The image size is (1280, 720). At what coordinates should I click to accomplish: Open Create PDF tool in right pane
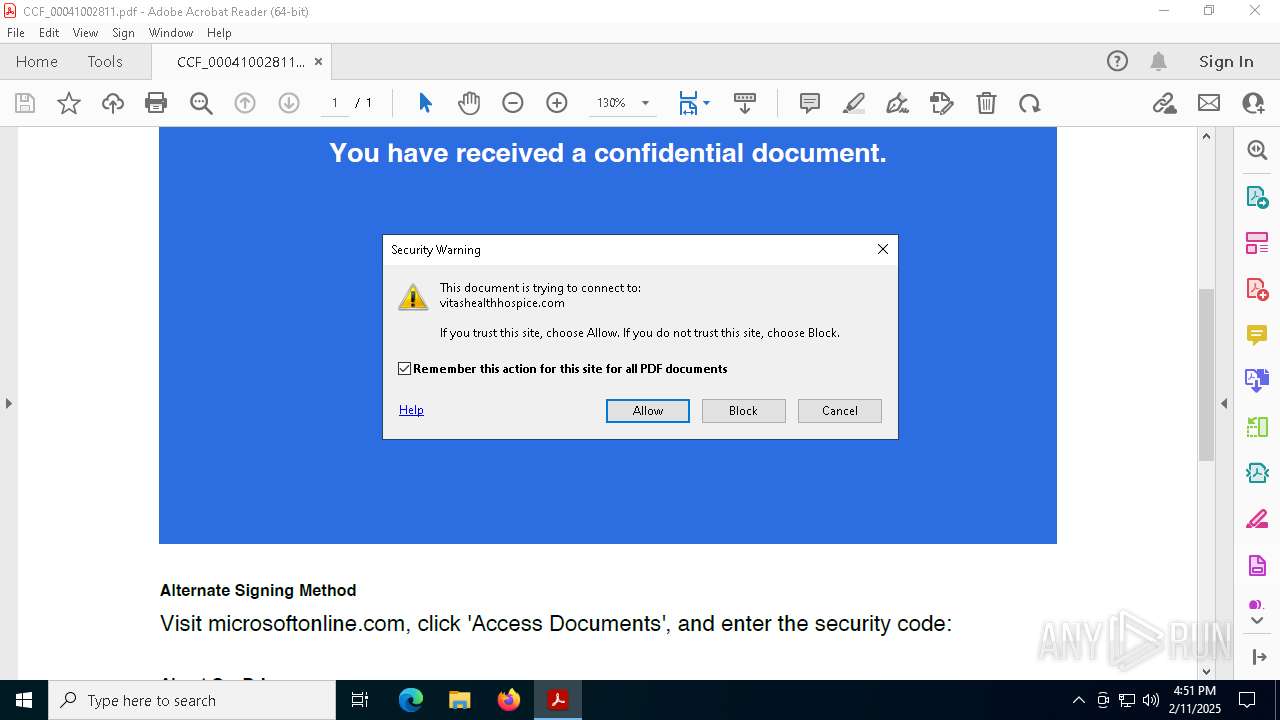pos(1257,289)
